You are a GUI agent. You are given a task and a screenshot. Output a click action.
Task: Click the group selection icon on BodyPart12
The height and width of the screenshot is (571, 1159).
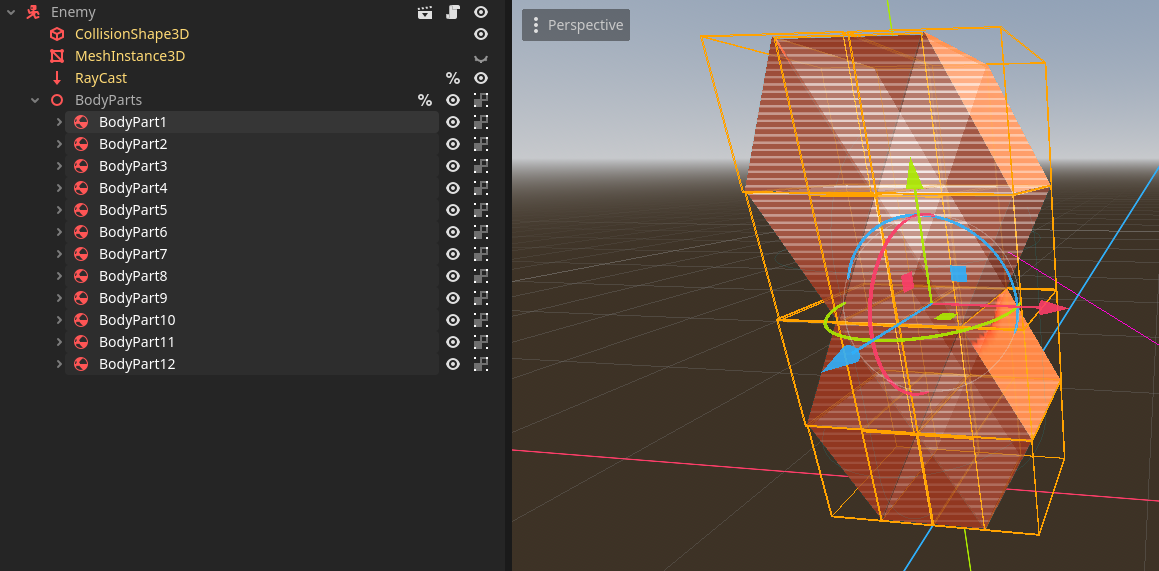click(481, 364)
